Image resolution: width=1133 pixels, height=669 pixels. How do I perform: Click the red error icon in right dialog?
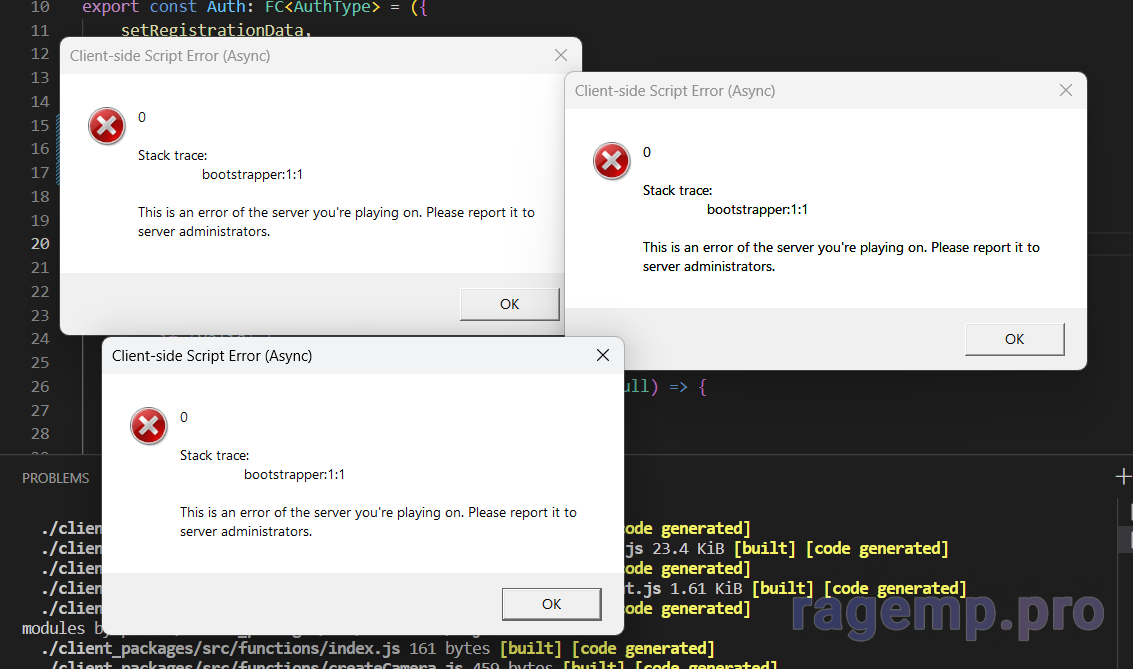point(612,161)
